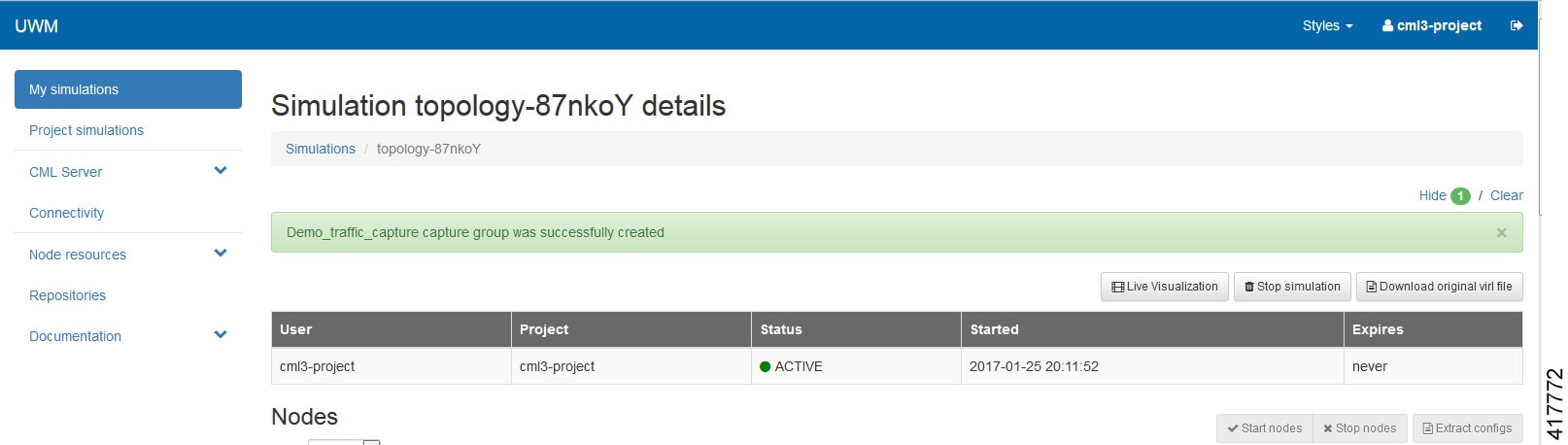Open Repositories in sidebar
Screen dimensions: 1568x445
click(67, 295)
